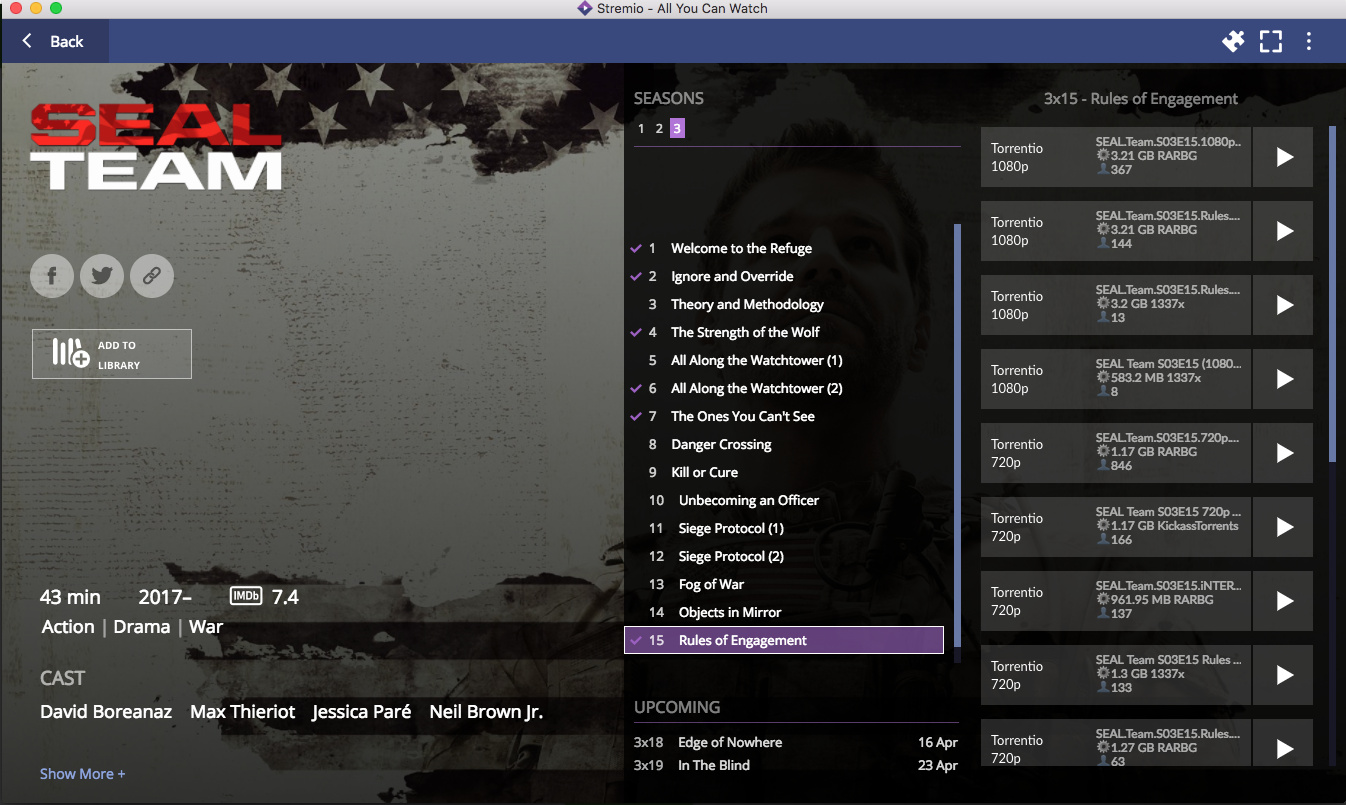Play the 3.2 GB 1337x stream

click(x=1284, y=305)
